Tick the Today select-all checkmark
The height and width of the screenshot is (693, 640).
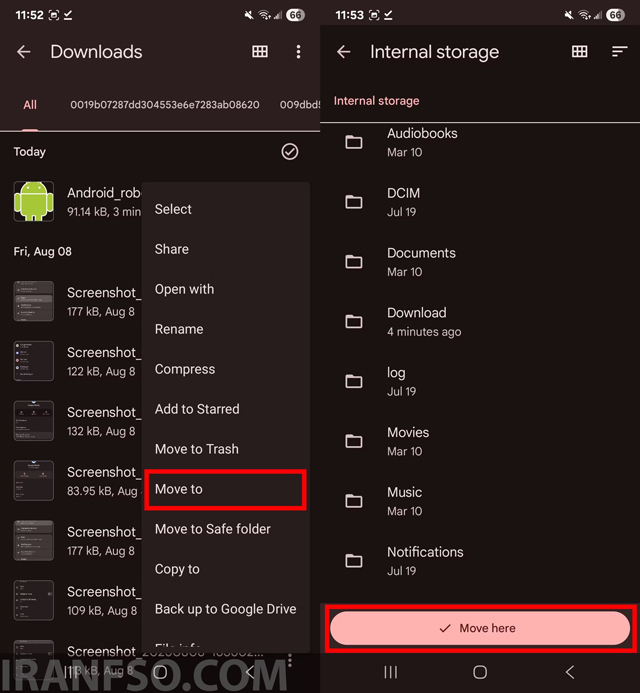[x=290, y=152]
